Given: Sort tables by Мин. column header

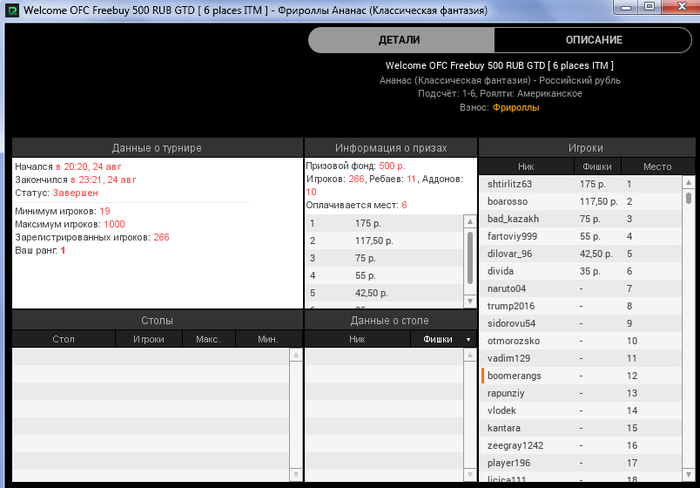Looking at the screenshot, I should coord(268,339).
